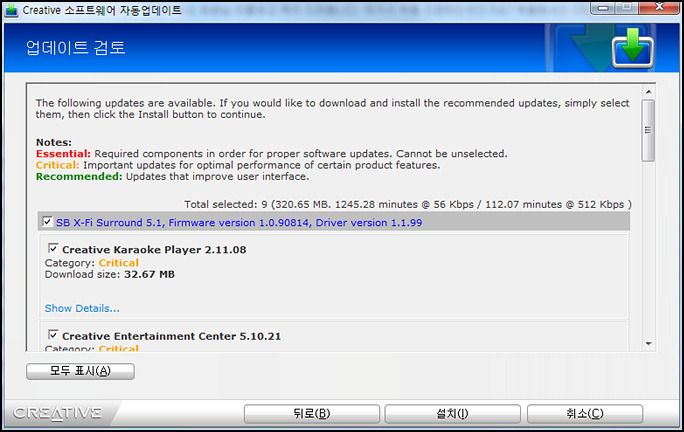Viewport: 684px width, 432px height.
Task: Toggle Creative Entertainment Center 5.10.21 checkbox
Action: point(53,335)
